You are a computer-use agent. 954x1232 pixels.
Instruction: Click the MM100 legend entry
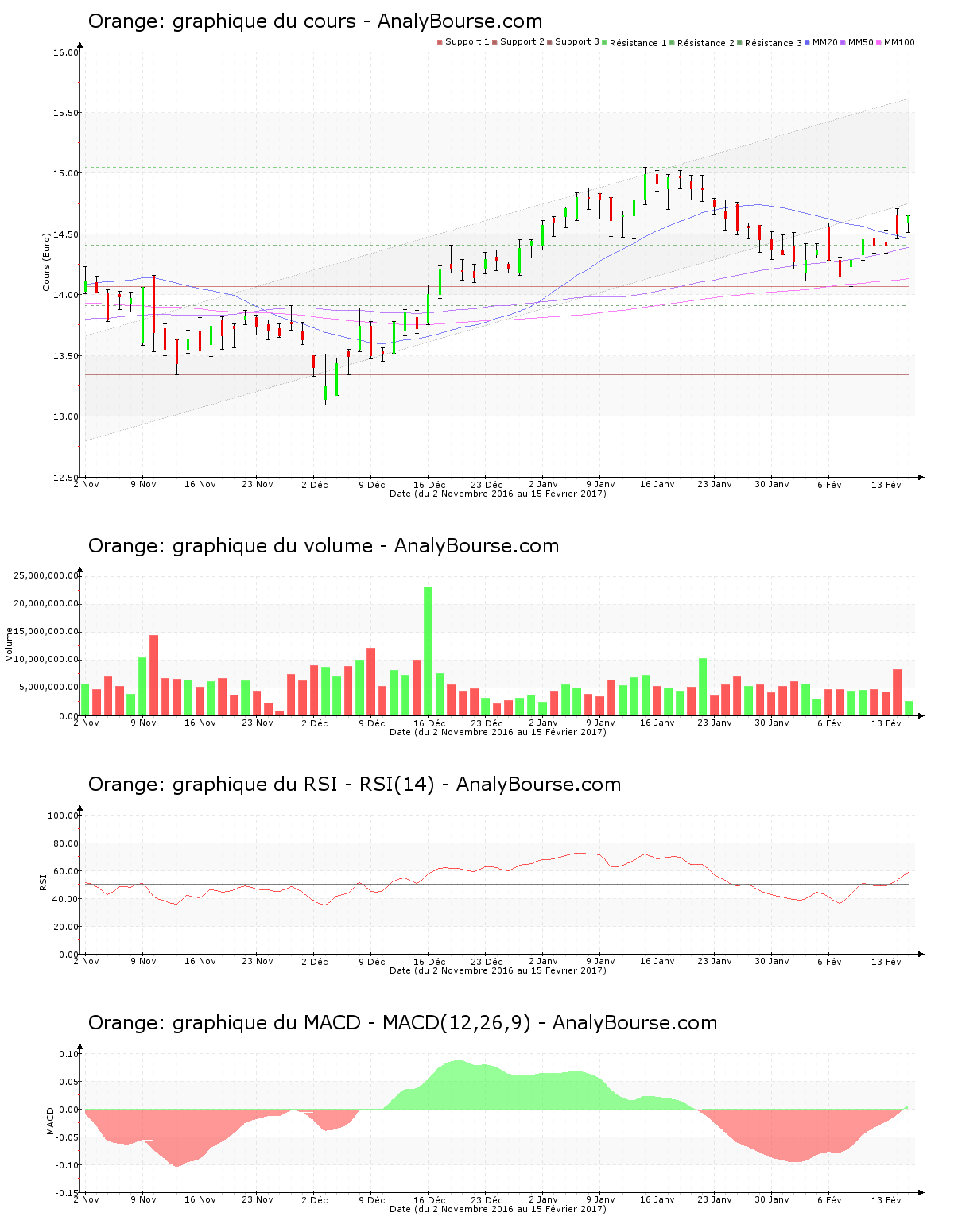click(x=896, y=42)
